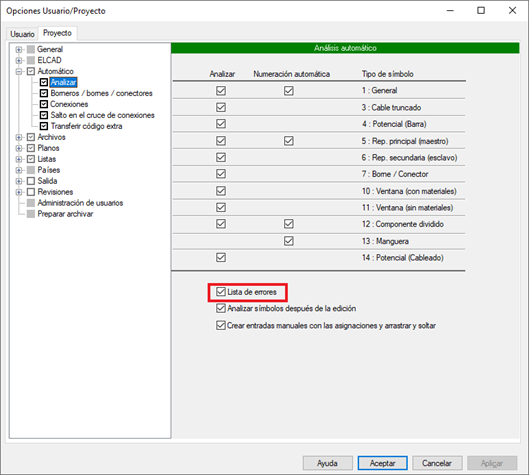Uncheck Numeración automática for 13 : Manguera

(288, 241)
